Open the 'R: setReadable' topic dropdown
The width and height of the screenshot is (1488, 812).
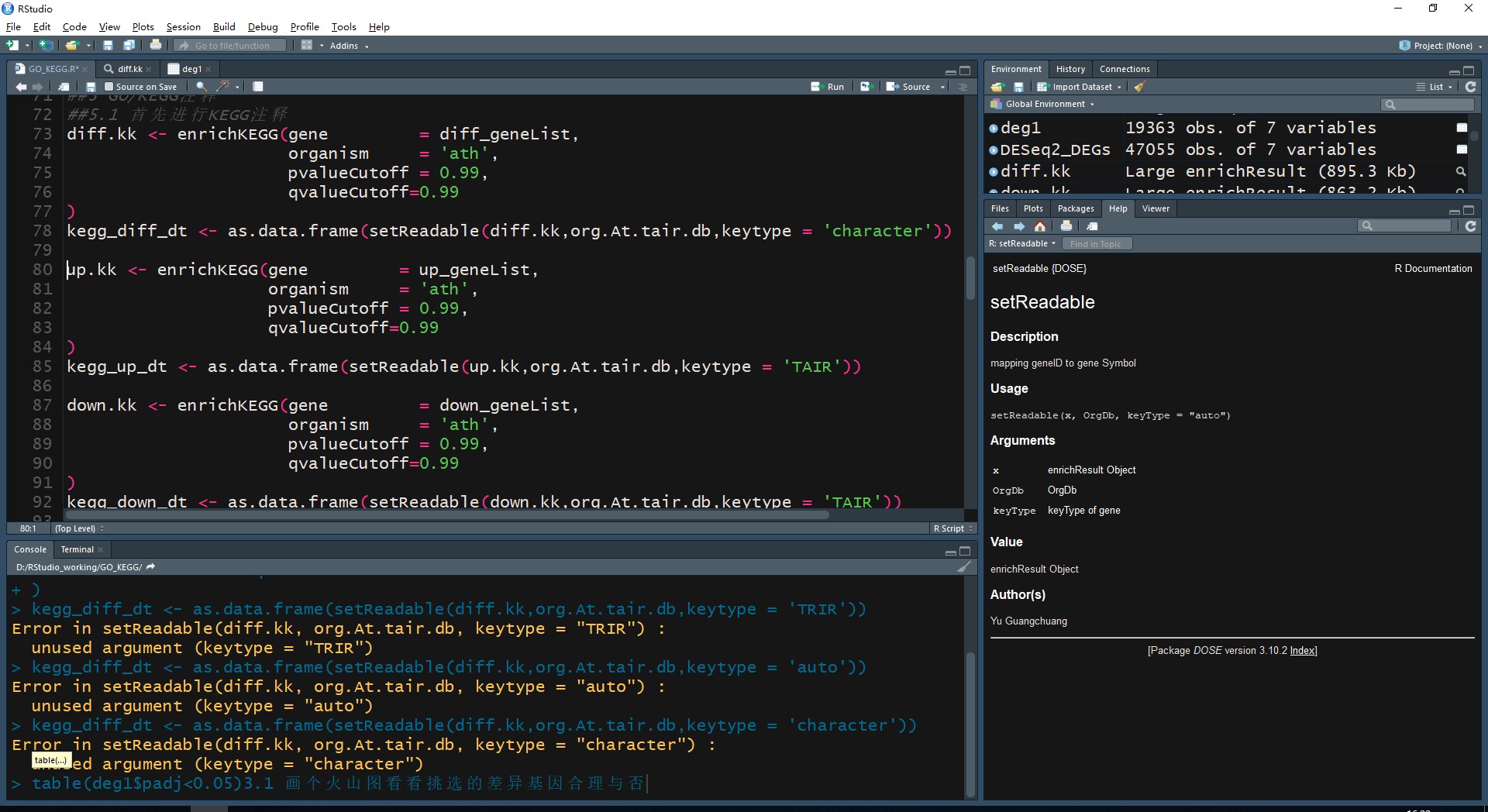pos(1022,243)
